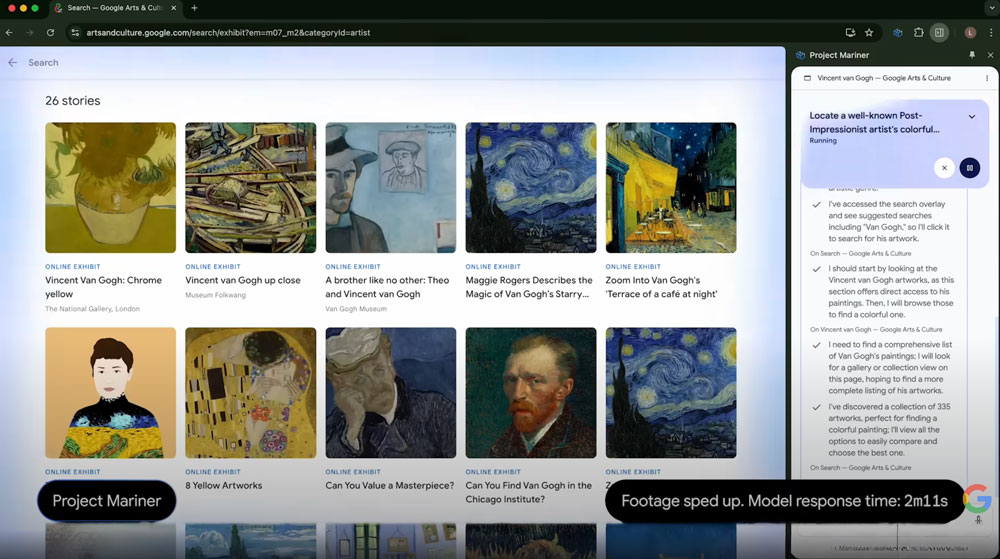Click the '8 Yellow Artworks' title
1000x559 pixels.
pyautogui.click(x=224, y=485)
